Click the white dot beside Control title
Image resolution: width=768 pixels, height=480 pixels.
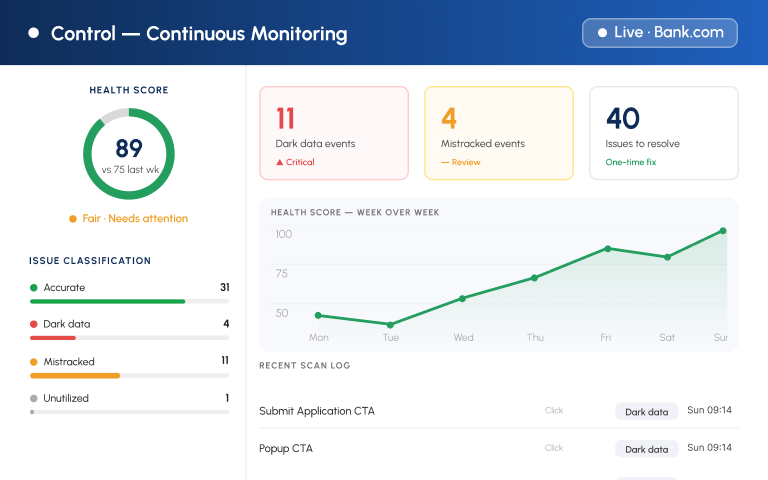pyautogui.click(x=33, y=33)
